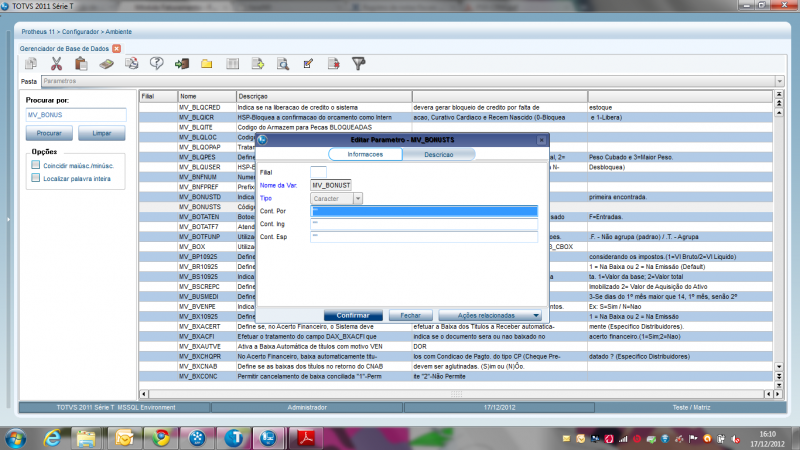Screen dimensions: 800x450
Task: Toggle Localizar palavra inteira checkbox
Action: (35, 178)
